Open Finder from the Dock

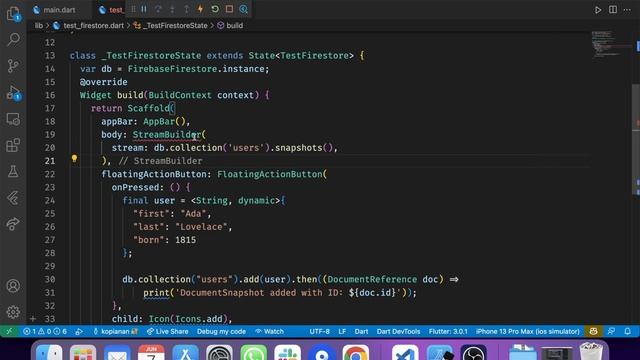pyautogui.click(x=49, y=353)
